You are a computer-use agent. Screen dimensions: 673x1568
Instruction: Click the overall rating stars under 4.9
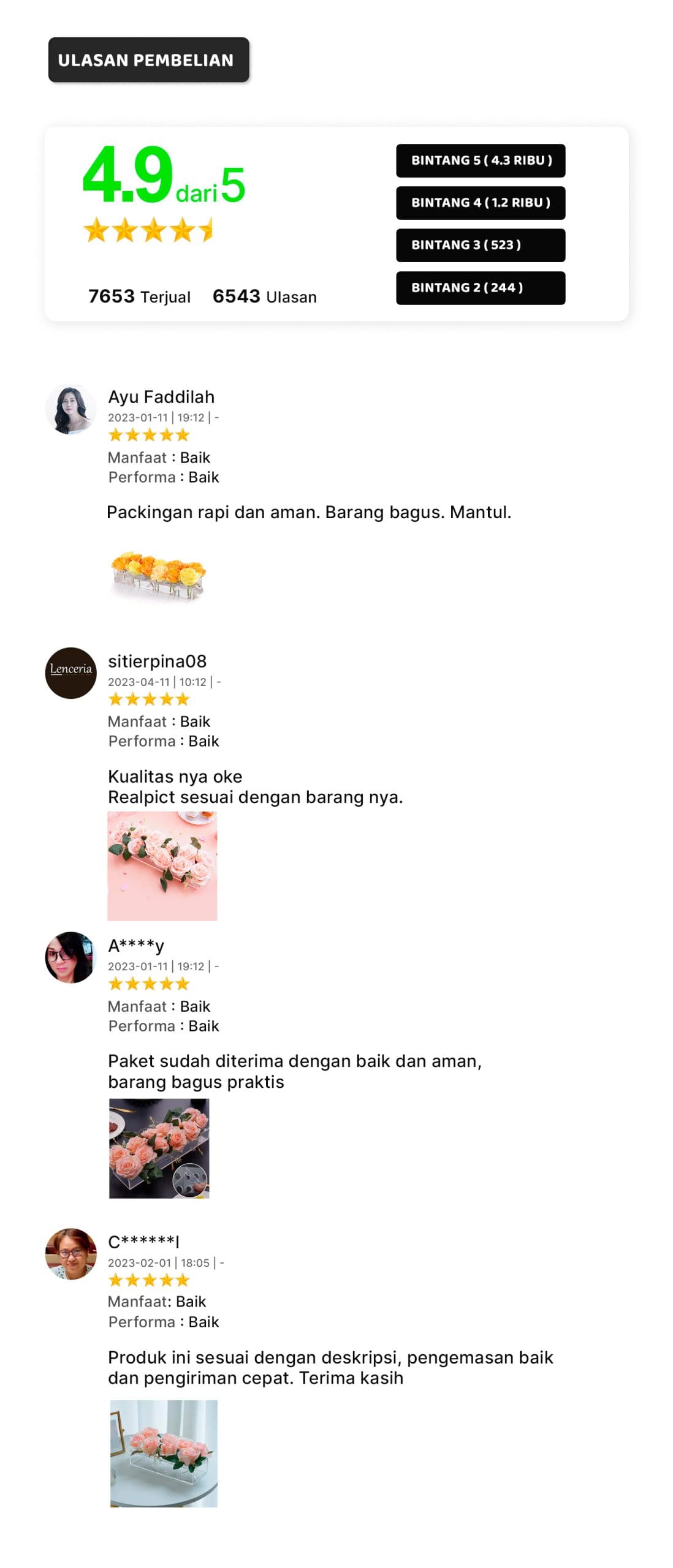148,230
